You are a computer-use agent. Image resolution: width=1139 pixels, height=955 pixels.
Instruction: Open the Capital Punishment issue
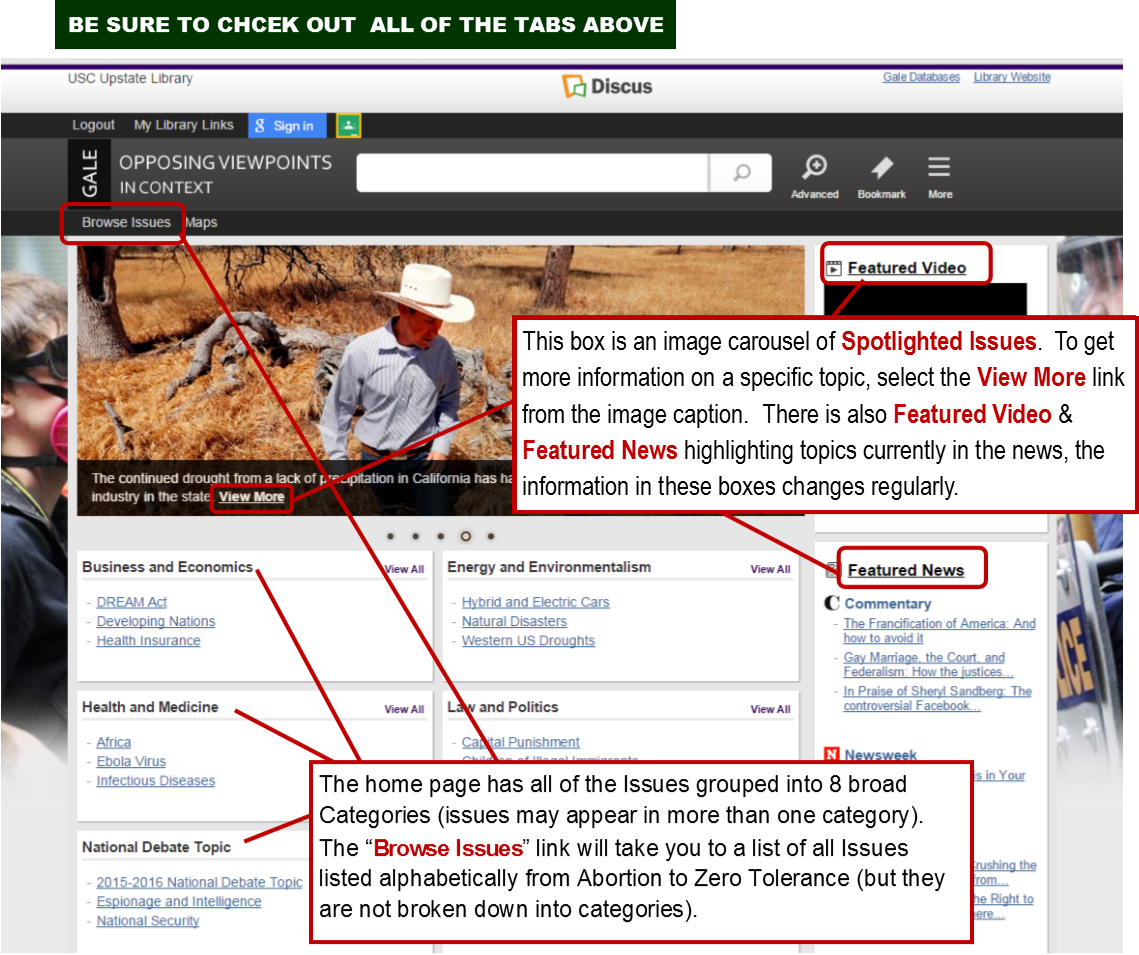pos(521,742)
